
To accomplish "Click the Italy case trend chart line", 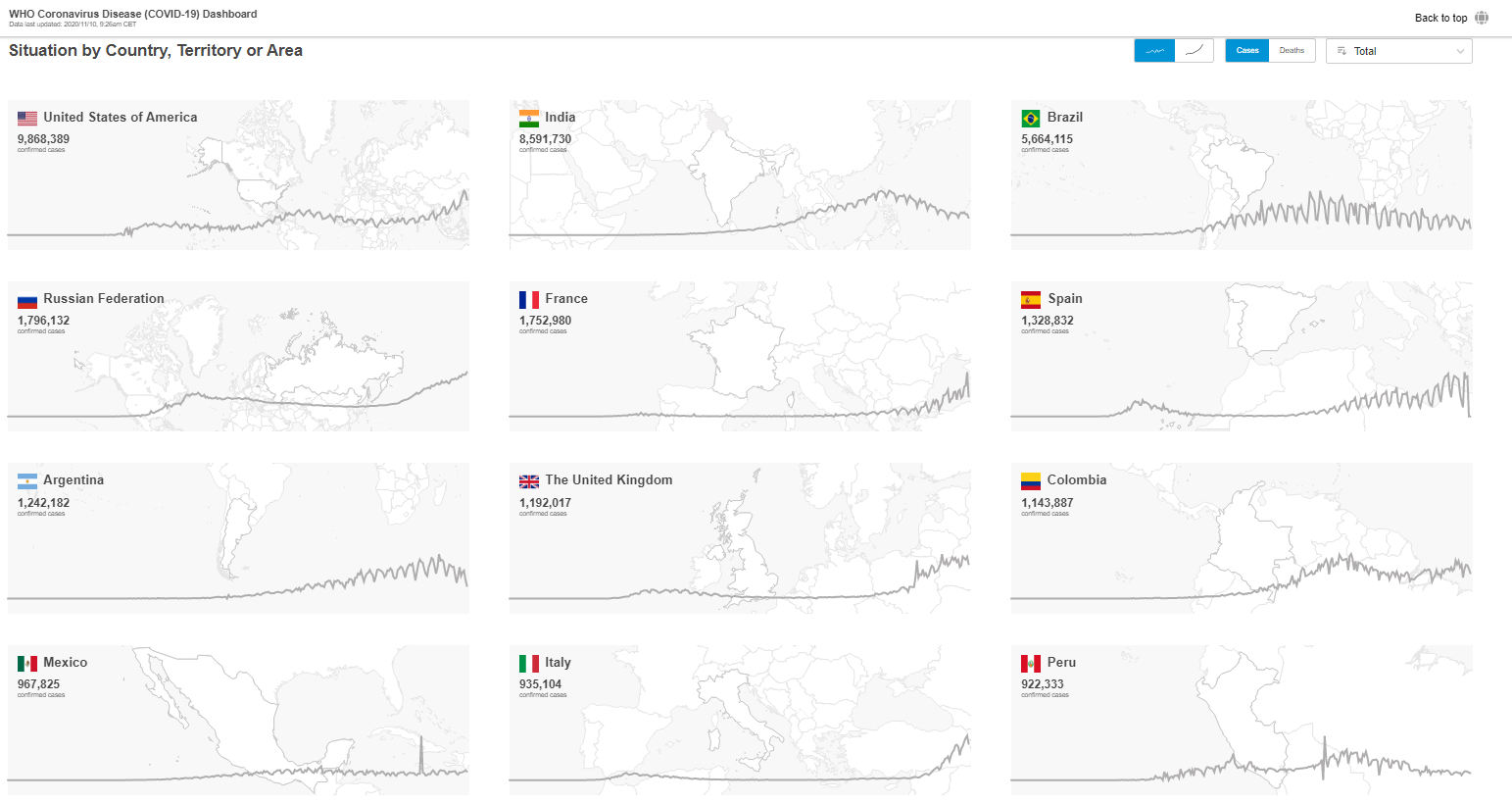I will pyautogui.click(x=951, y=758).
